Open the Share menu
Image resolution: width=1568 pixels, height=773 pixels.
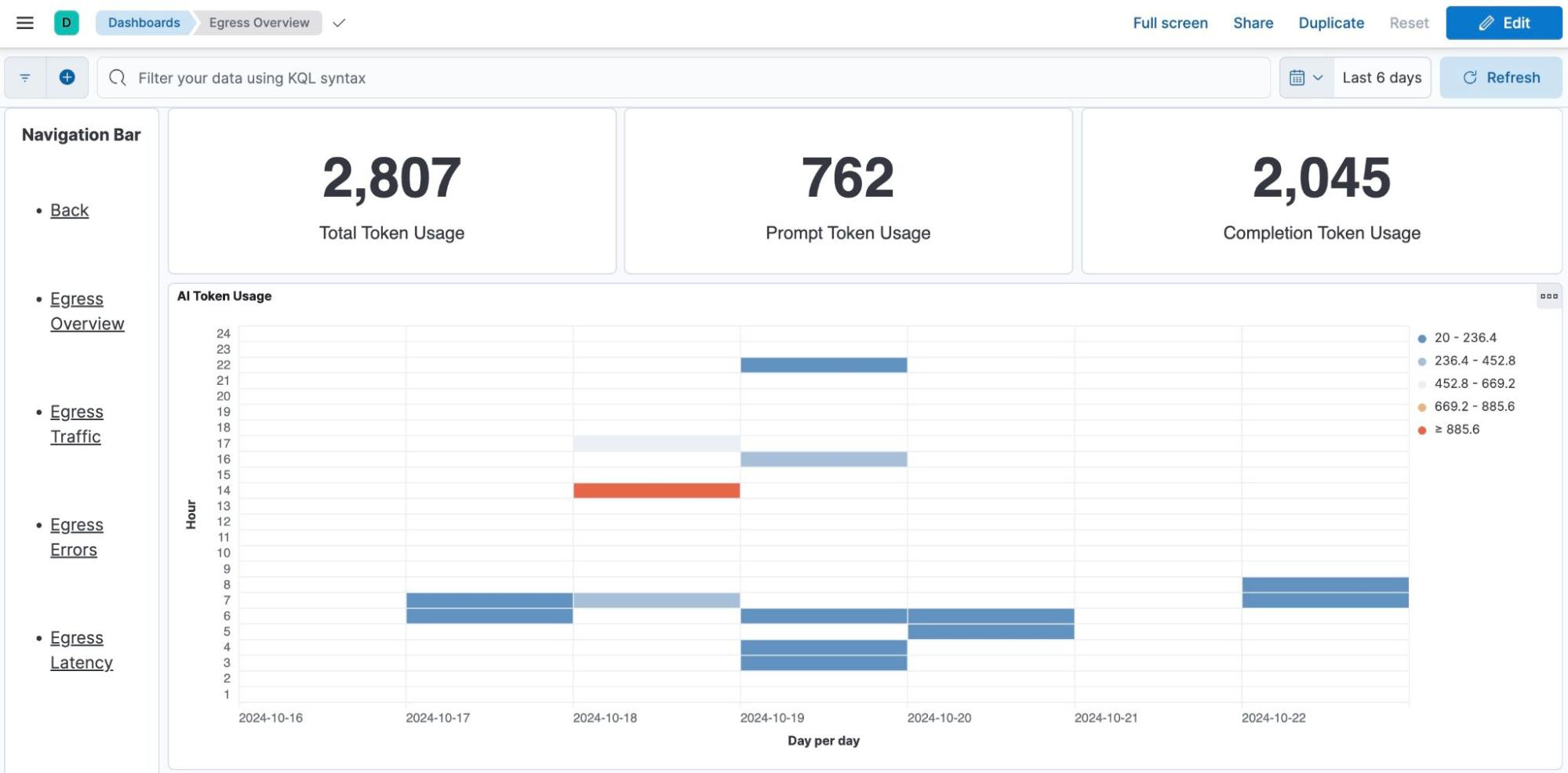(x=1252, y=23)
